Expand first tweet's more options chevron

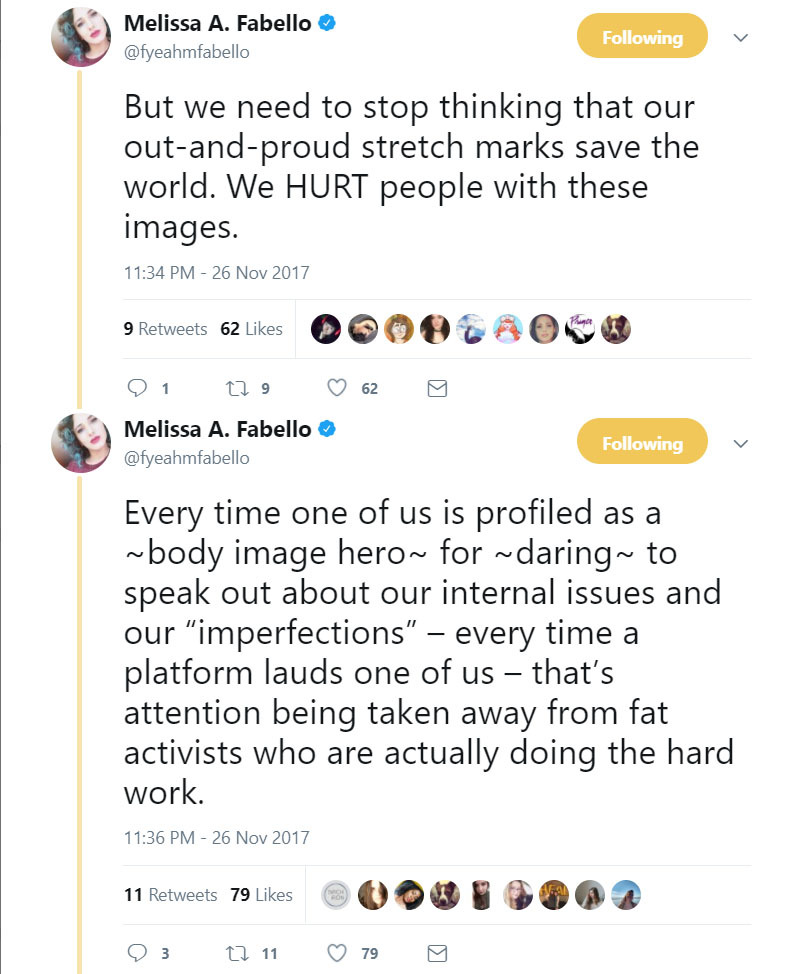point(741,38)
